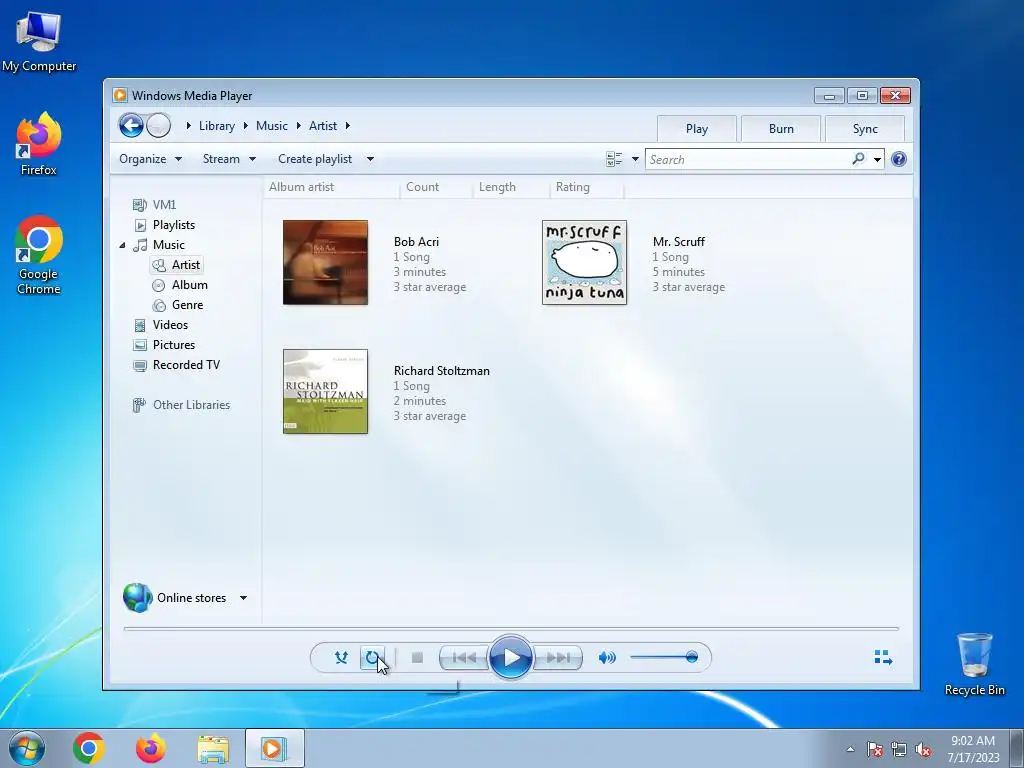1024x768 pixels.
Task: Switch to the Play tab
Action: coord(697,129)
